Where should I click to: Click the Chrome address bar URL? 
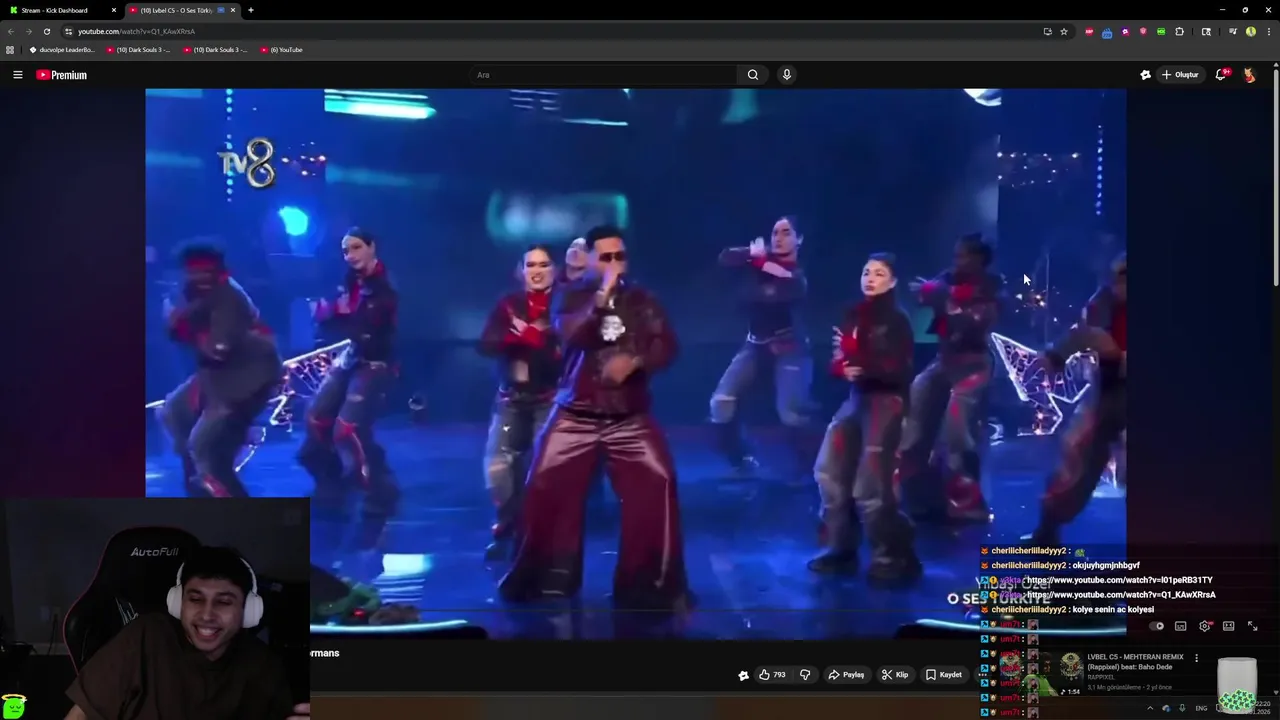(136, 31)
